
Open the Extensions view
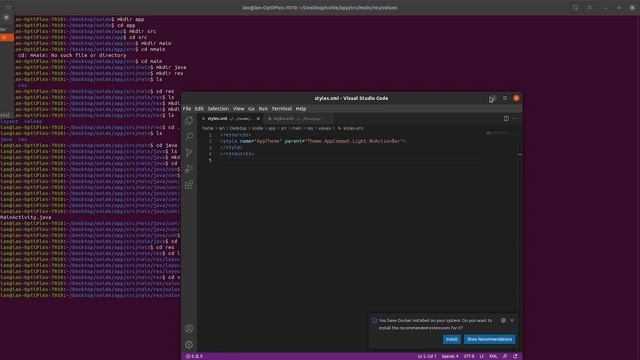[189, 185]
